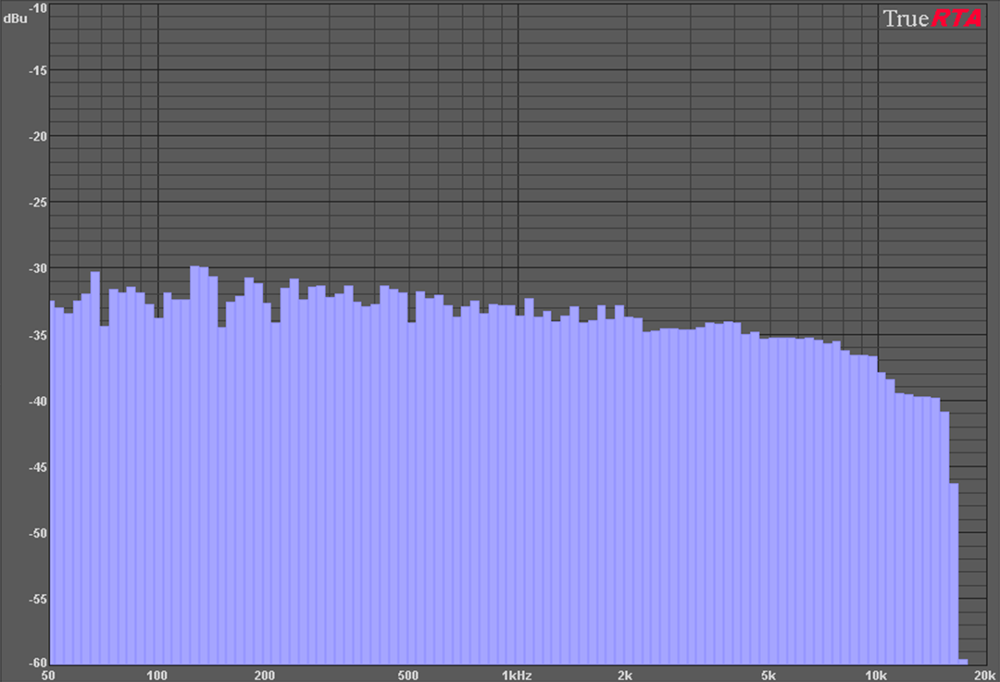Click the -55 level axis label
The image size is (1000, 682).
point(38,600)
